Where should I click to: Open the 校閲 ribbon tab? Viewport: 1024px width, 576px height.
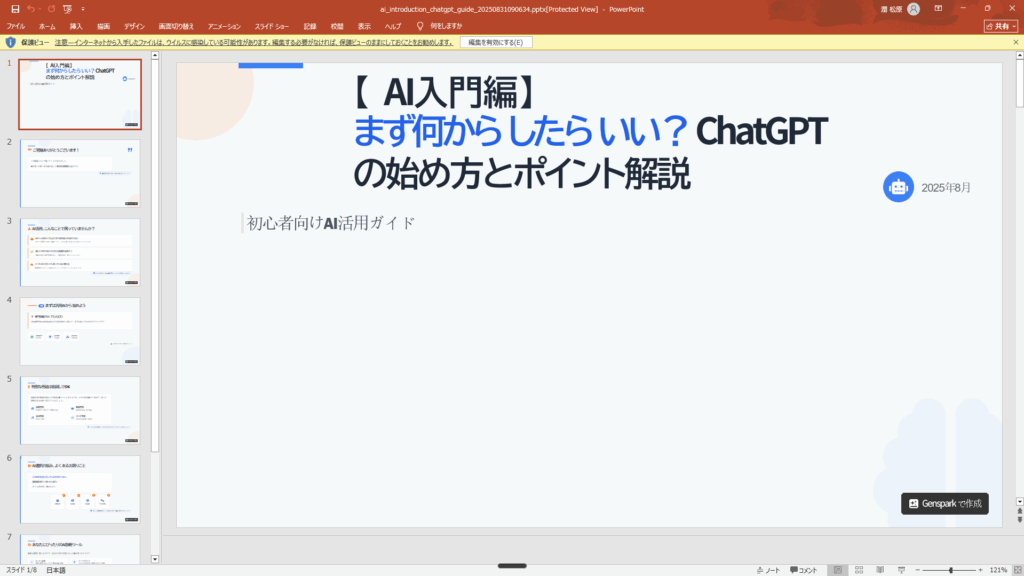coord(337,27)
